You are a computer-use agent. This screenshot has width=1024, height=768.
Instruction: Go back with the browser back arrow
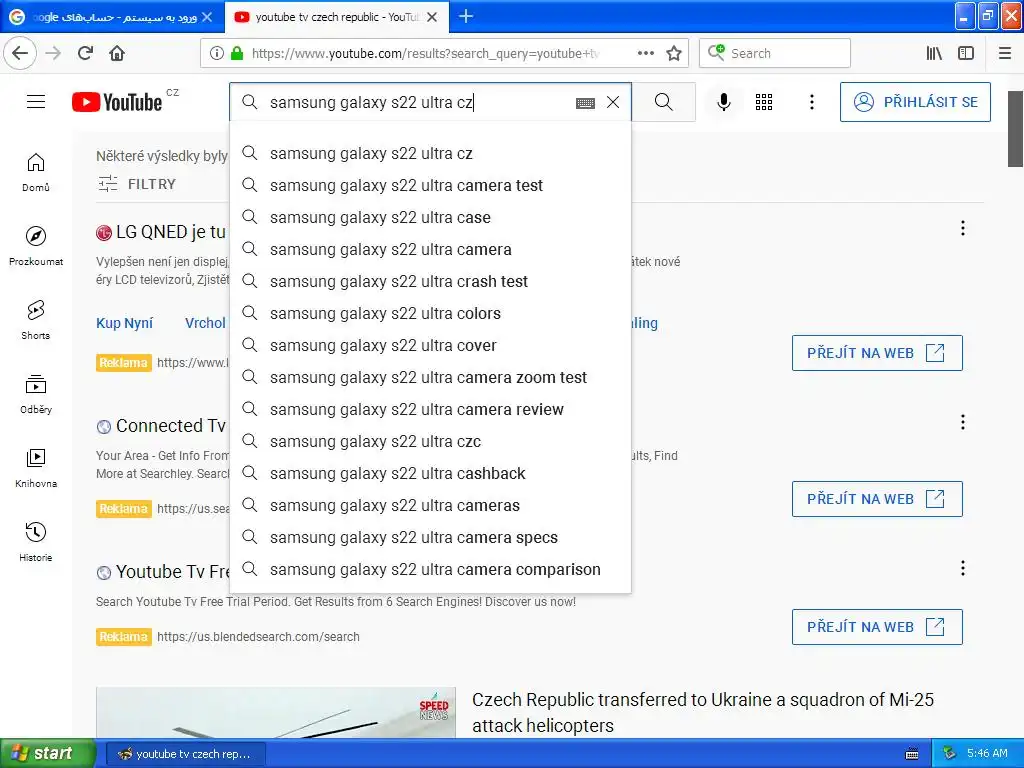(20, 53)
